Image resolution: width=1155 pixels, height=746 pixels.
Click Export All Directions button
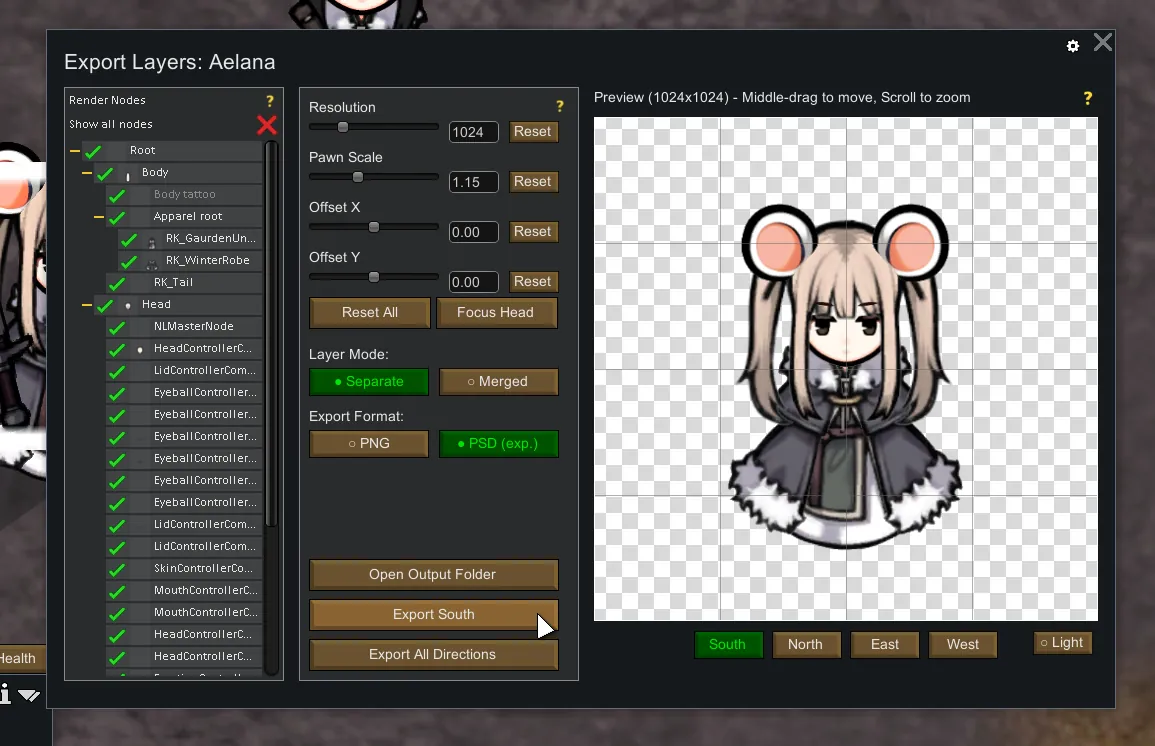432,655
